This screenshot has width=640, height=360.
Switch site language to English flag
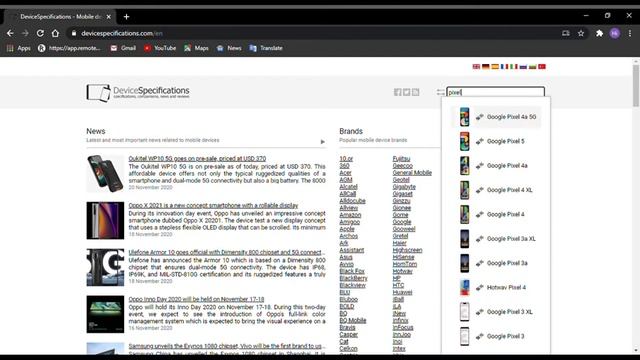(476, 67)
